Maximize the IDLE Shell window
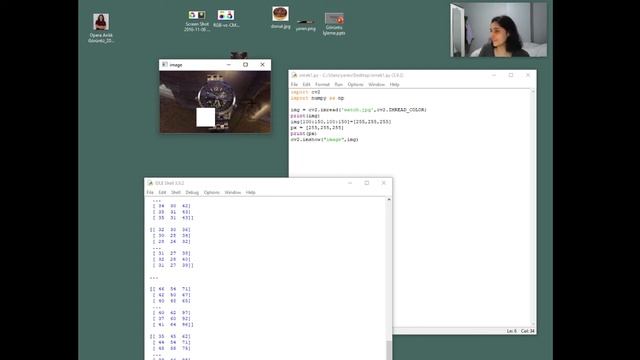Viewport: 640px width, 360px height. click(367, 183)
